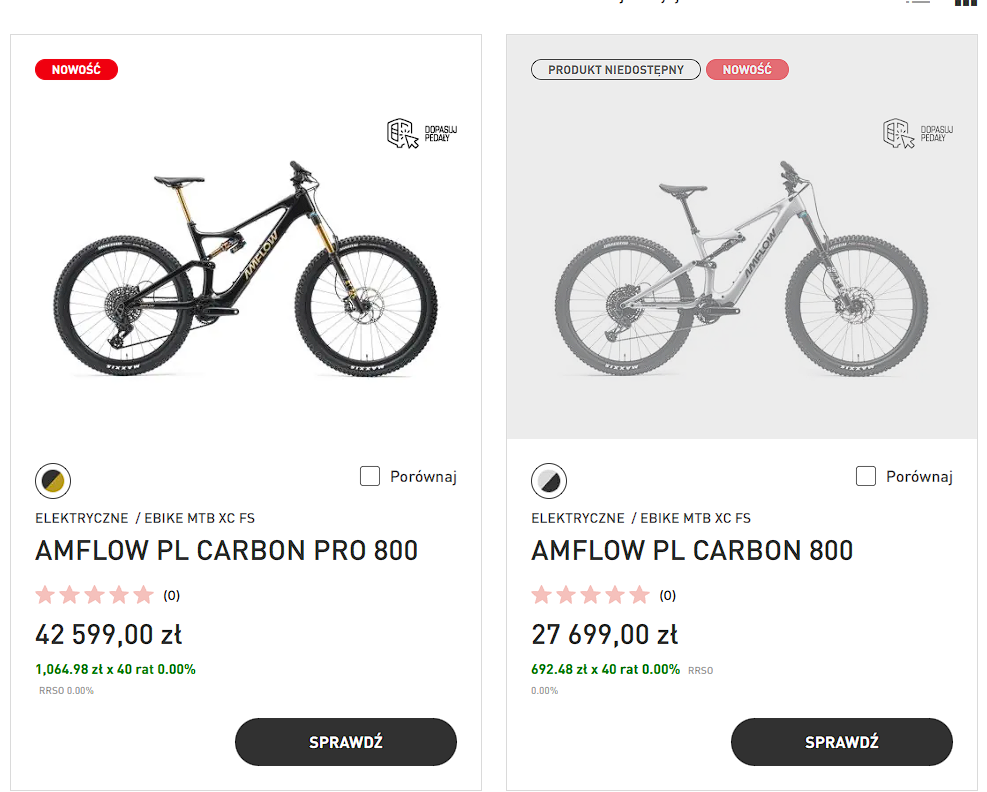Enable Porównaj for the 27 699 zł bike
This screenshot has width=987, height=792.
click(x=866, y=476)
